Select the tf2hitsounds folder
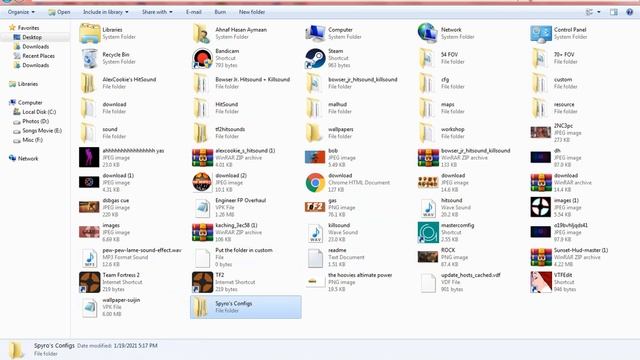 219,133
